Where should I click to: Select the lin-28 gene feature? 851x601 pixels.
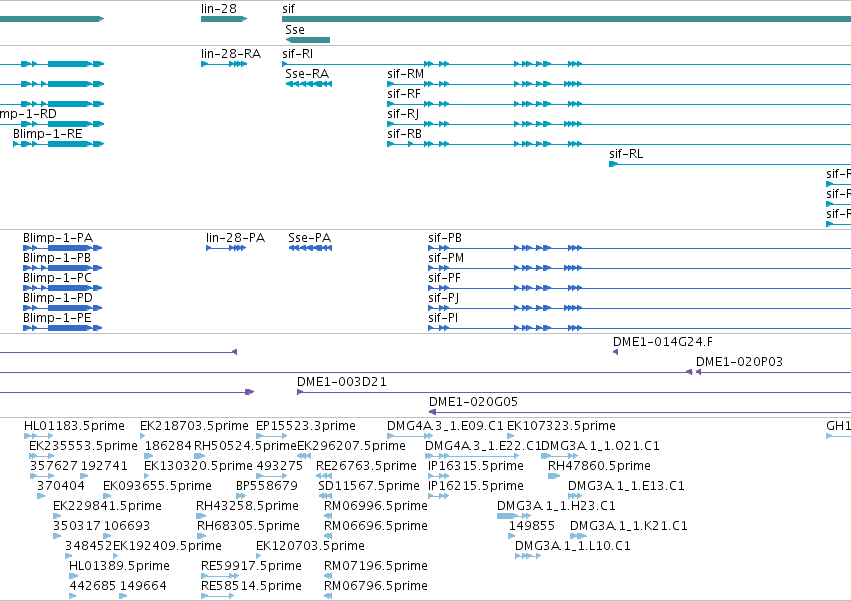pyautogui.click(x=224, y=19)
